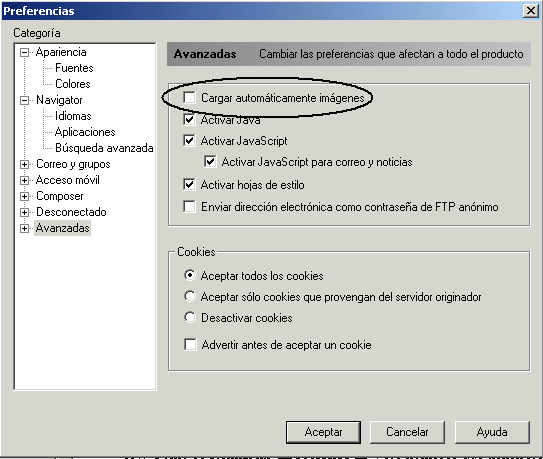Select the Desactivar cookies radio button
The width and height of the screenshot is (543, 459).
(190, 317)
